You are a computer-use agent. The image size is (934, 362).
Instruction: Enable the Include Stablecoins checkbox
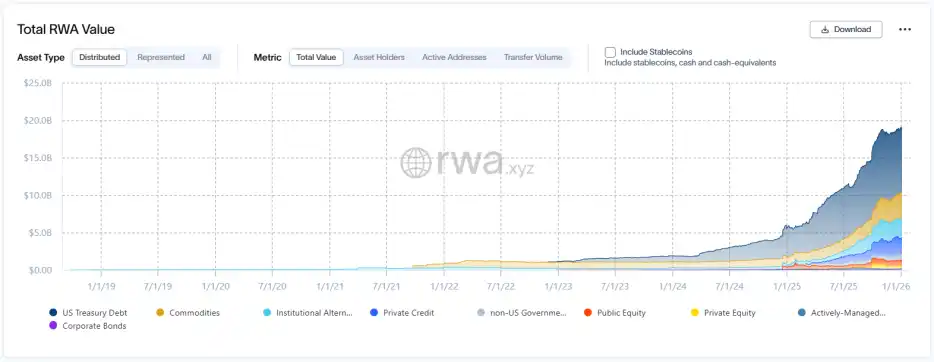point(610,52)
